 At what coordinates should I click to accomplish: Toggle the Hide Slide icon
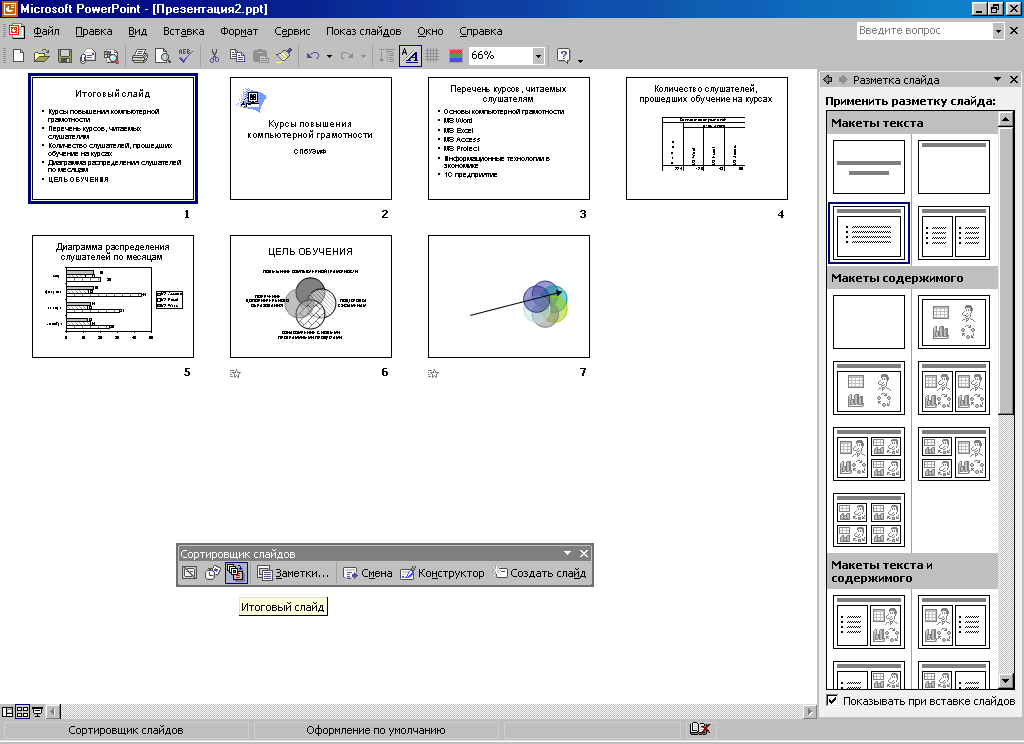[189, 573]
